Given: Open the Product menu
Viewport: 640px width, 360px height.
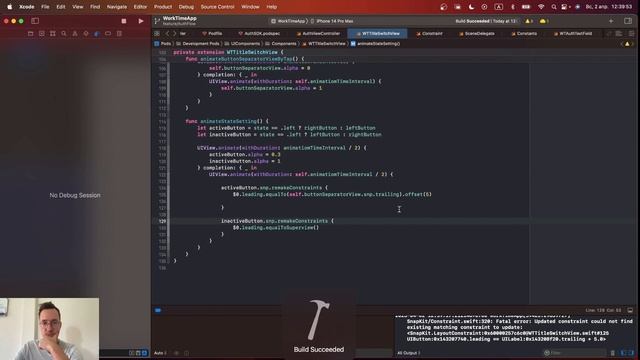Looking at the screenshot, I should coord(163,7).
